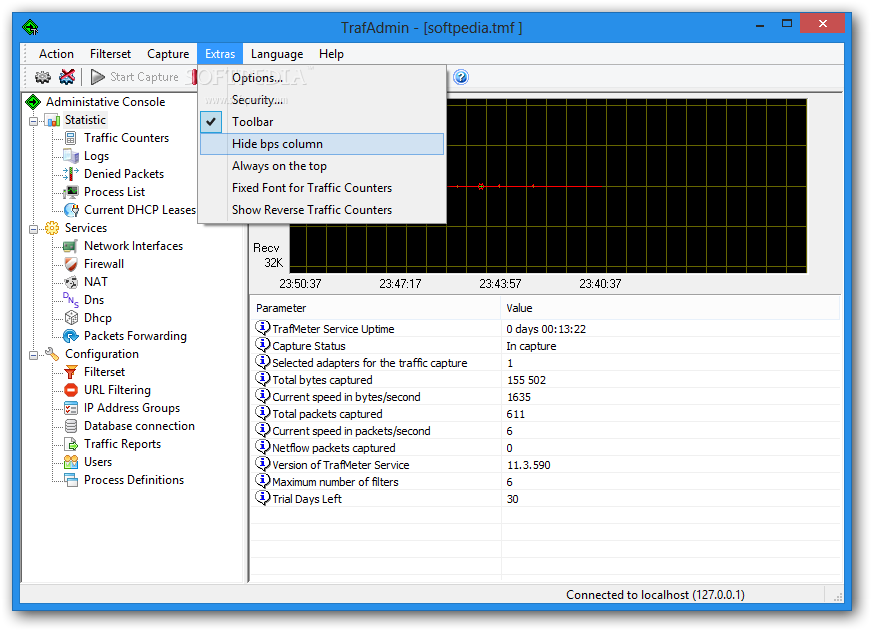This screenshot has height=631, width=872.
Task: Open the Filterset menu
Action: 111,54
